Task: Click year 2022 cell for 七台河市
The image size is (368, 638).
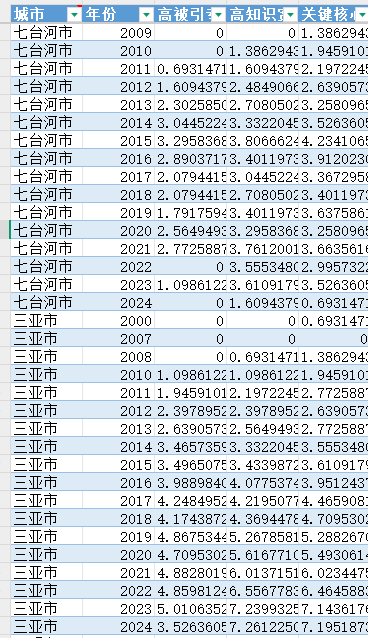Action: point(118,265)
